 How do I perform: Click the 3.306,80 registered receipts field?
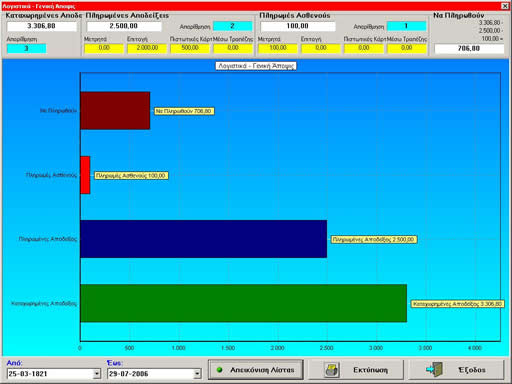pyautogui.click(x=42, y=26)
